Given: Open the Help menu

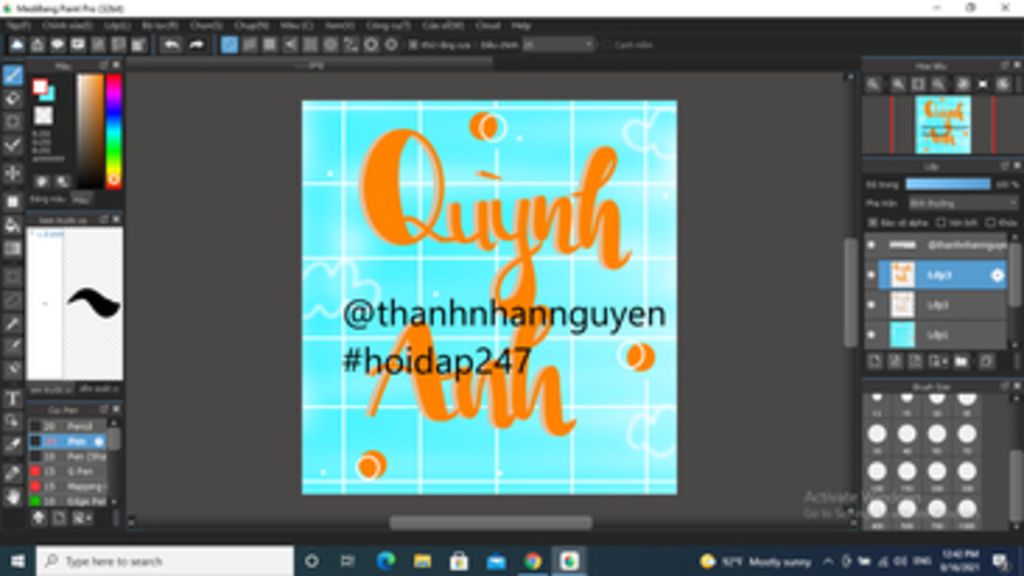Looking at the screenshot, I should [520, 25].
